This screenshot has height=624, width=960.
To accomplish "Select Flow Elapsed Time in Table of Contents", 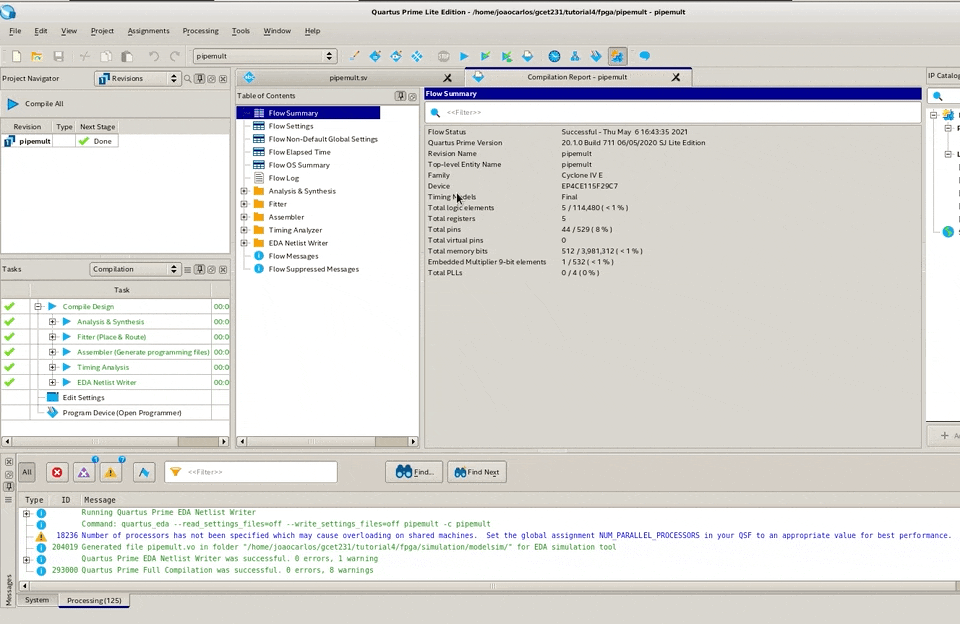I will click(x=299, y=152).
